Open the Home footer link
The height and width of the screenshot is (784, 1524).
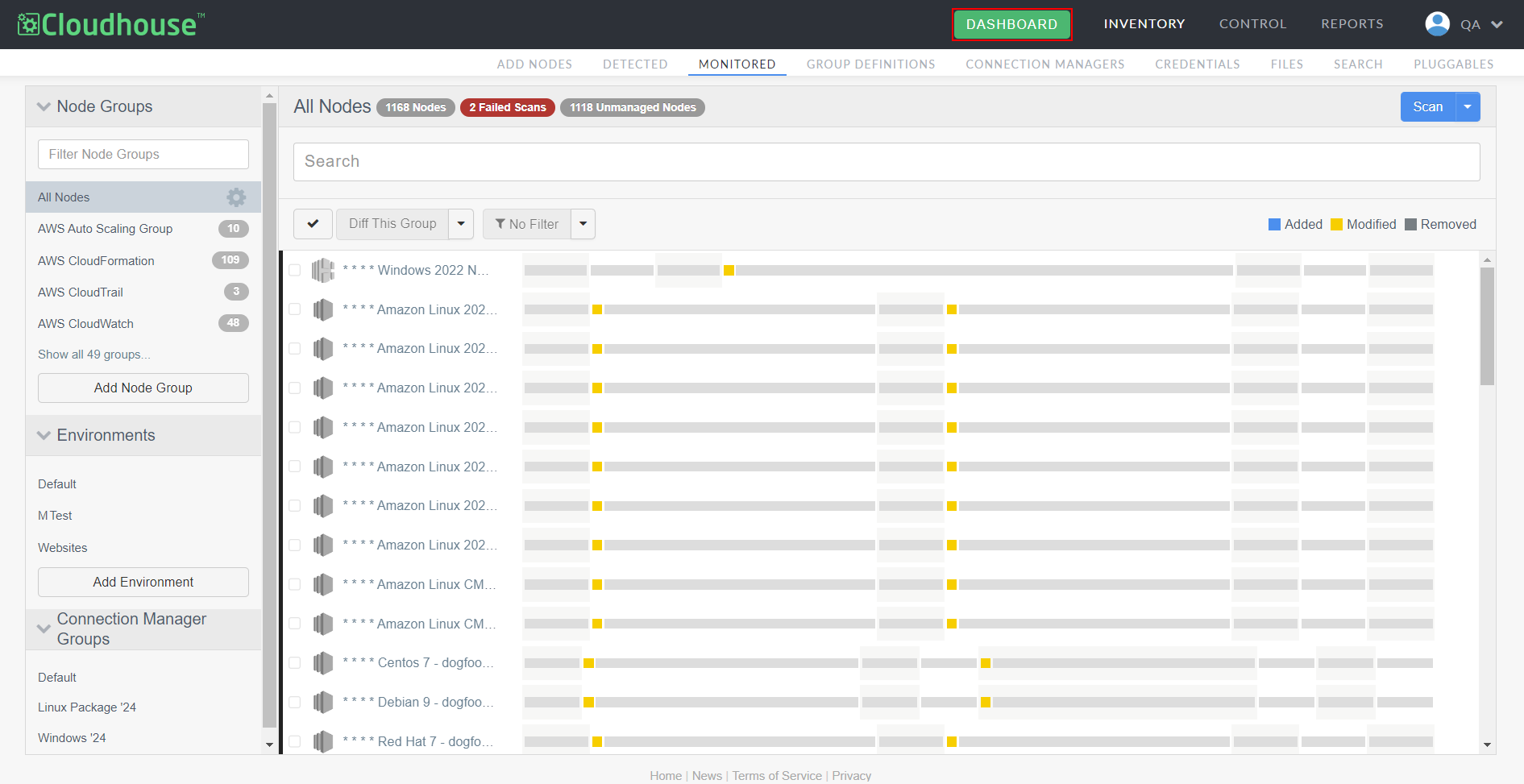pyautogui.click(x=666, y=776)
